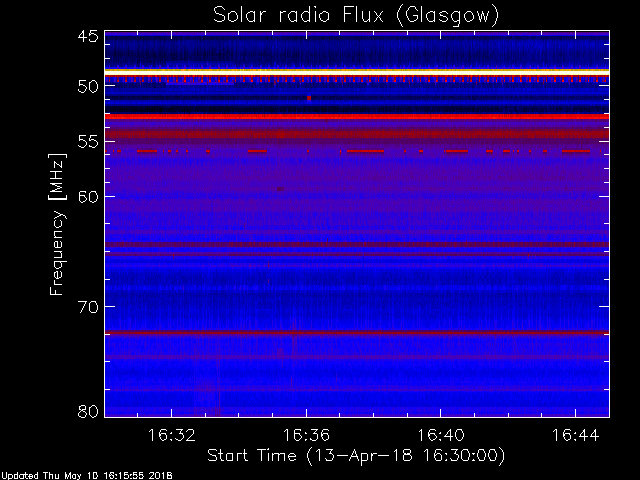Click the dark red spot near 60 MHz
Viewport: 640px width, 480px height.
tap(280, 189)
